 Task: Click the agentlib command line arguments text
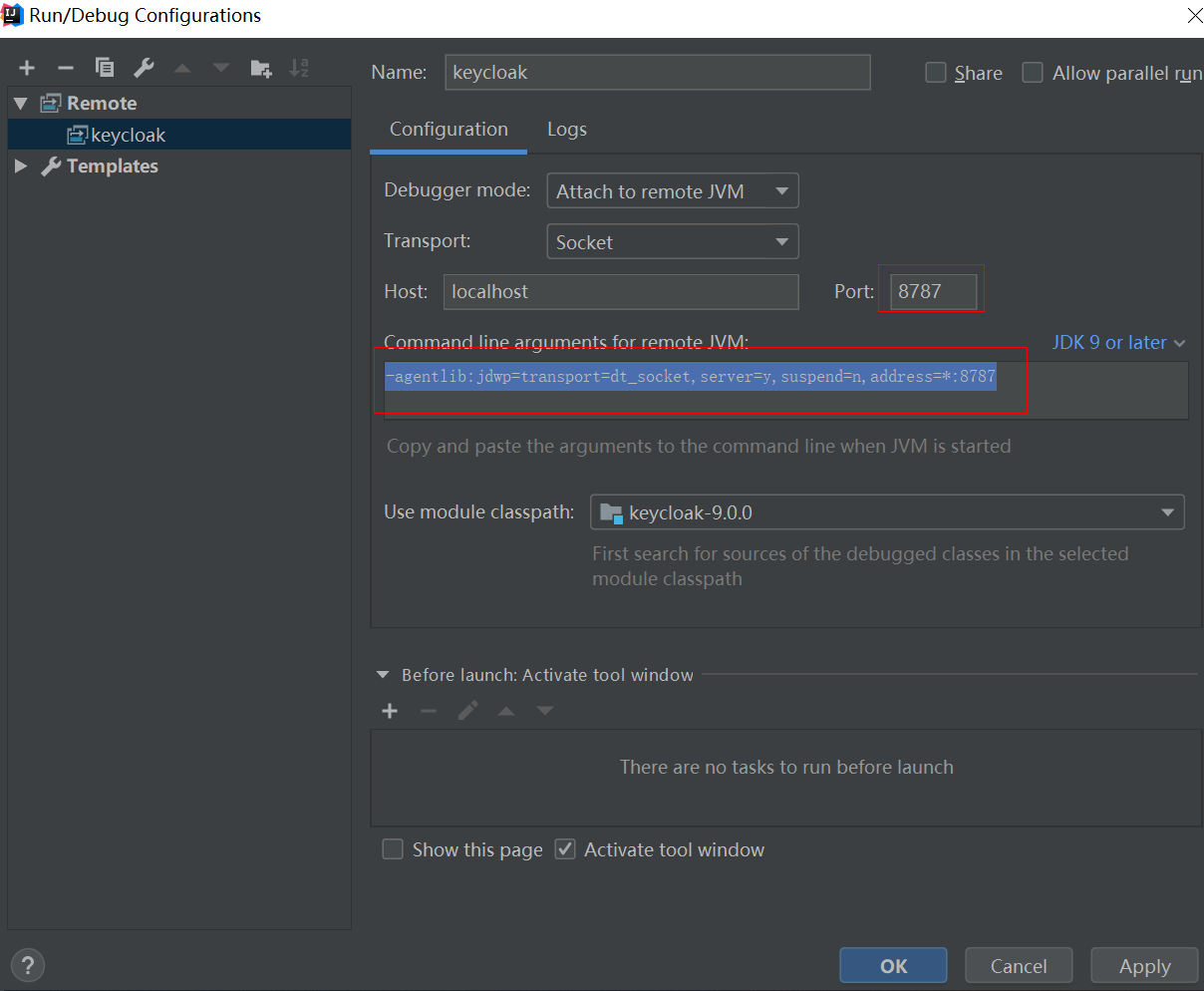coord(691,376)
